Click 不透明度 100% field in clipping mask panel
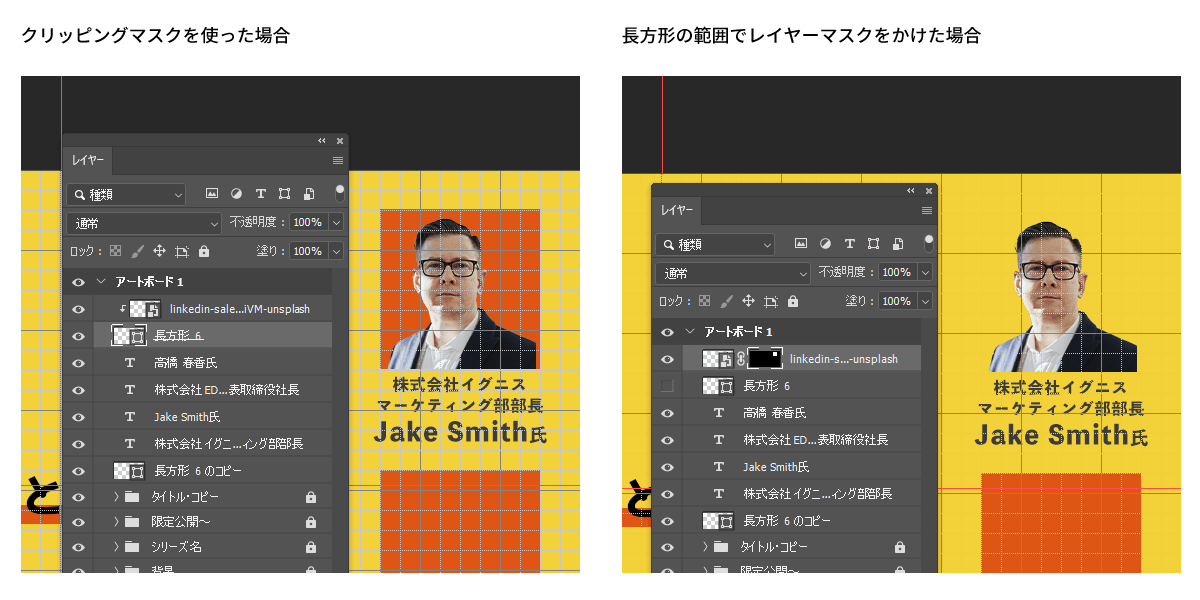1200x600 pixels. [x=307, y=222]
